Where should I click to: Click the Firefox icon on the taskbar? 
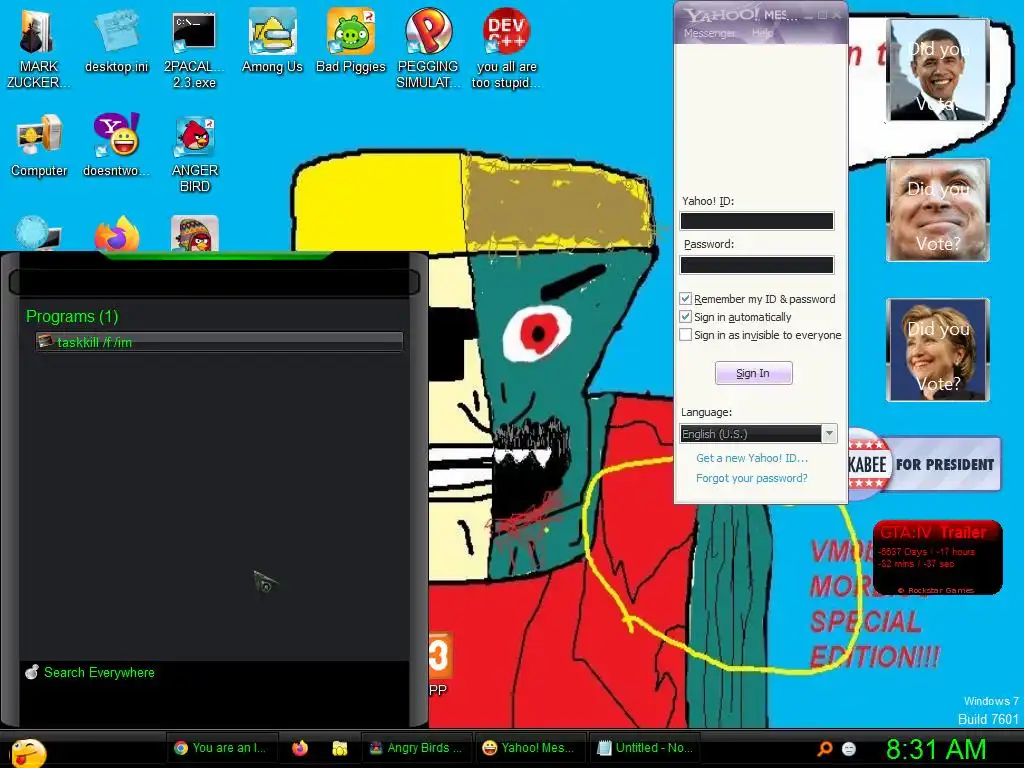pyautogui.click(x=300, y=748)
